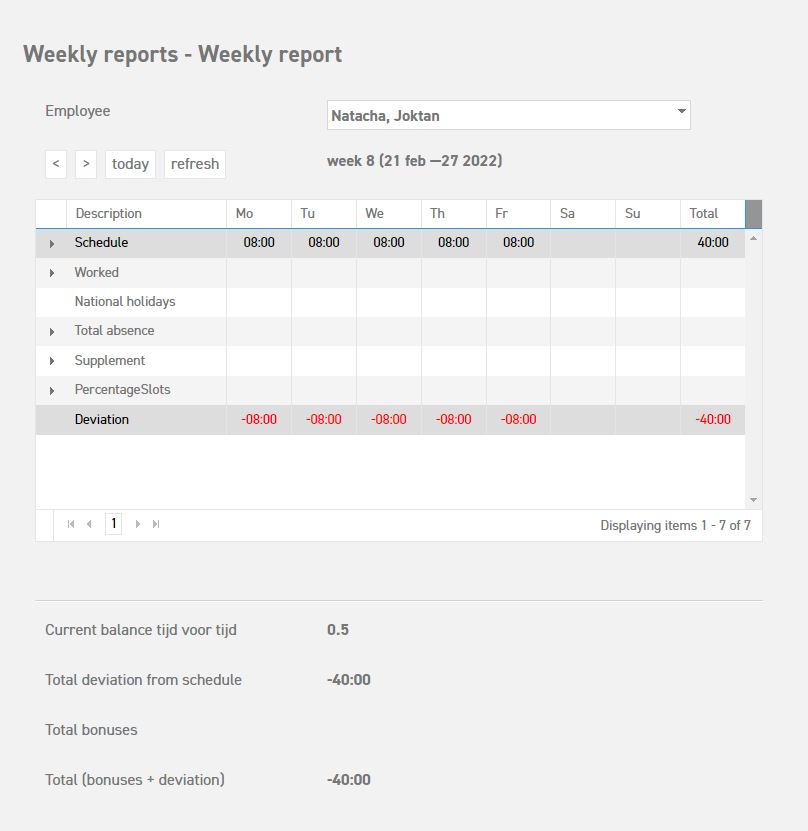Click the Fr column header

click(x=518, y=214)
